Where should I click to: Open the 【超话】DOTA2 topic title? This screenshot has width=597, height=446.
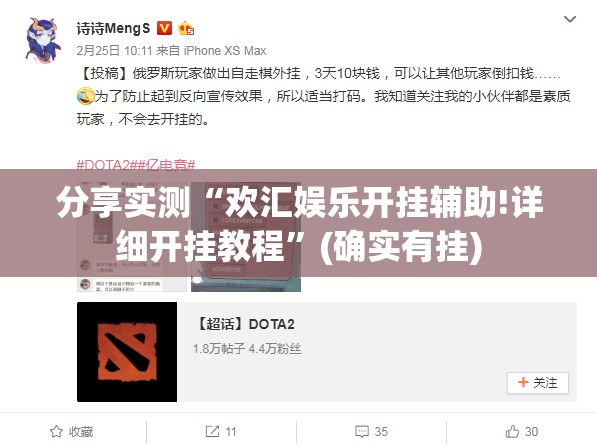(245, 324)
